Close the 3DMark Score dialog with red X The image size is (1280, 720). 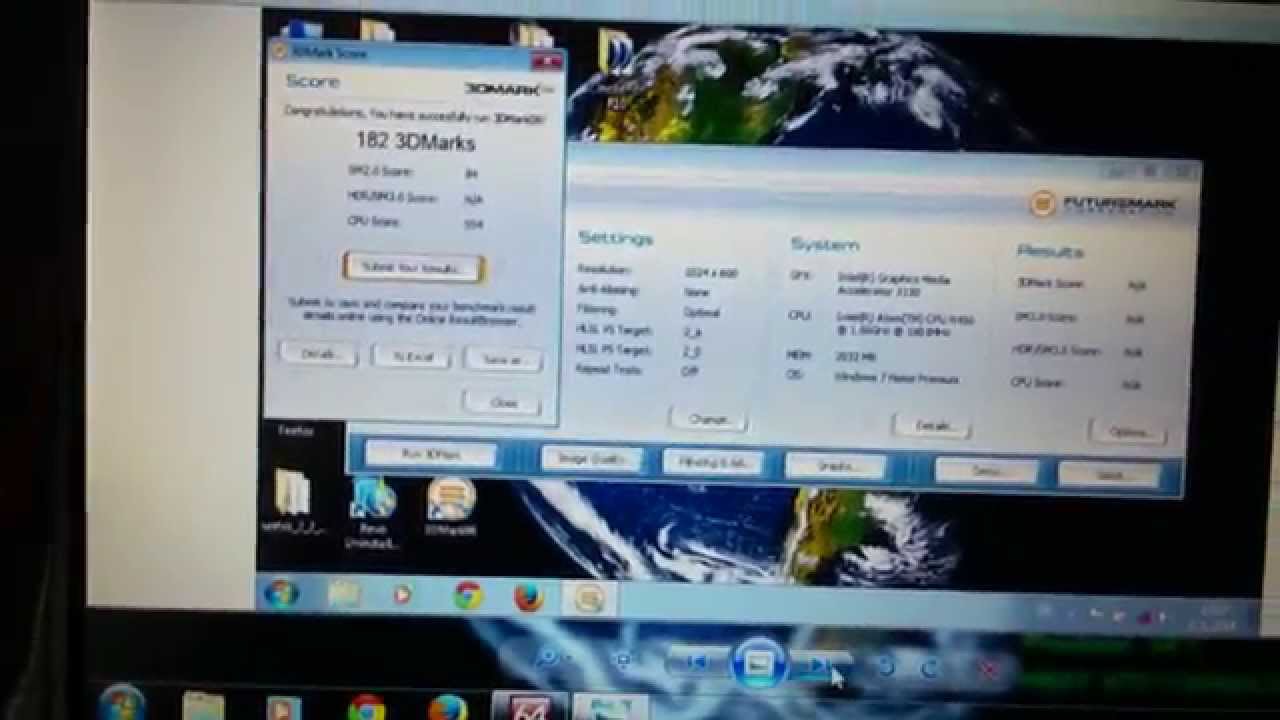(x=546, y=62)
